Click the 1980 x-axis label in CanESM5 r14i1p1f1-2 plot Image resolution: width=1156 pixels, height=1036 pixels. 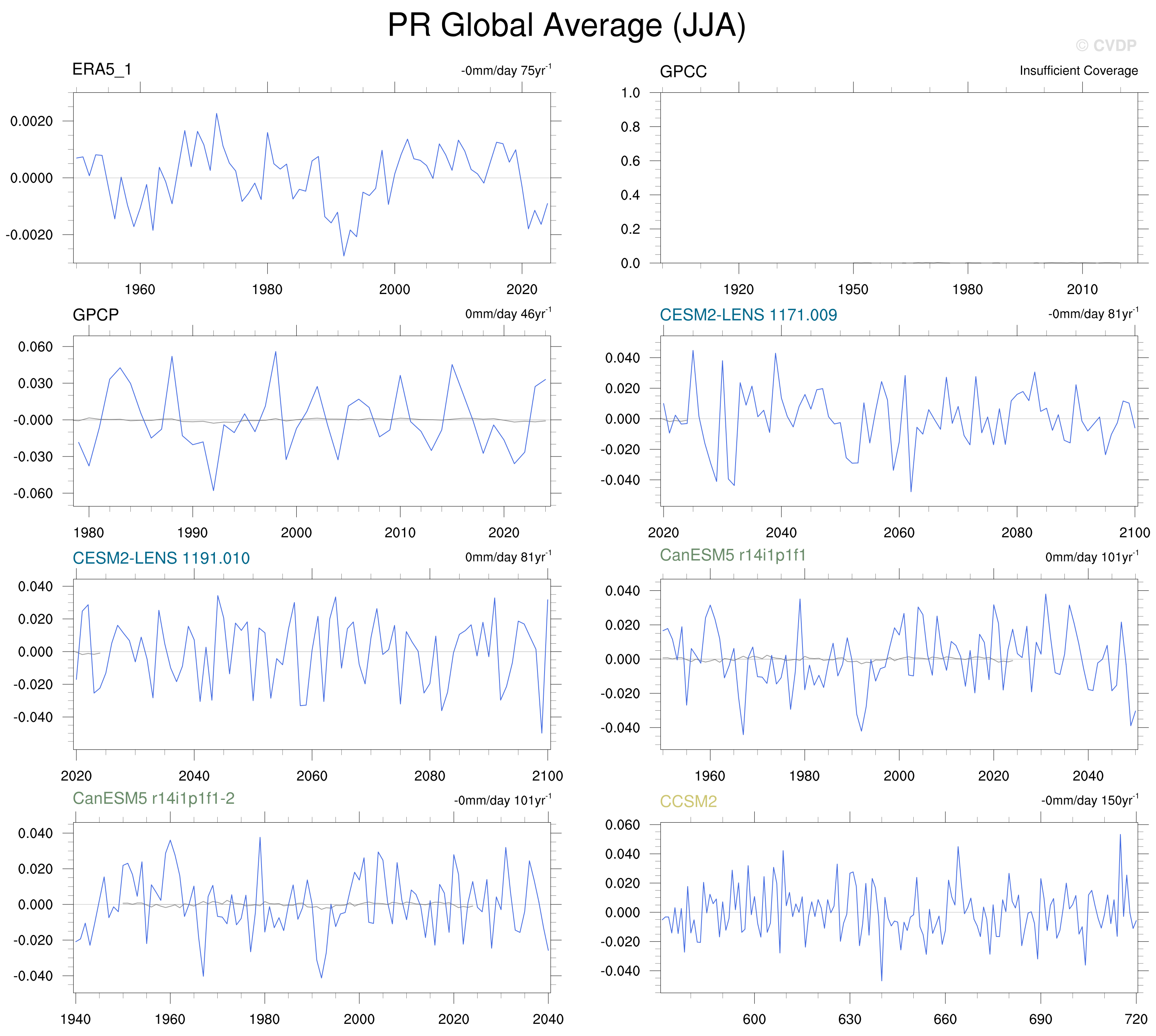265,1019
